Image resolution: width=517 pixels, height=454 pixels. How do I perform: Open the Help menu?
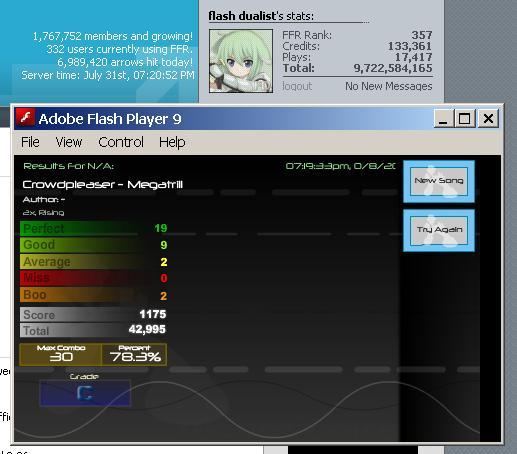(172, 142)
